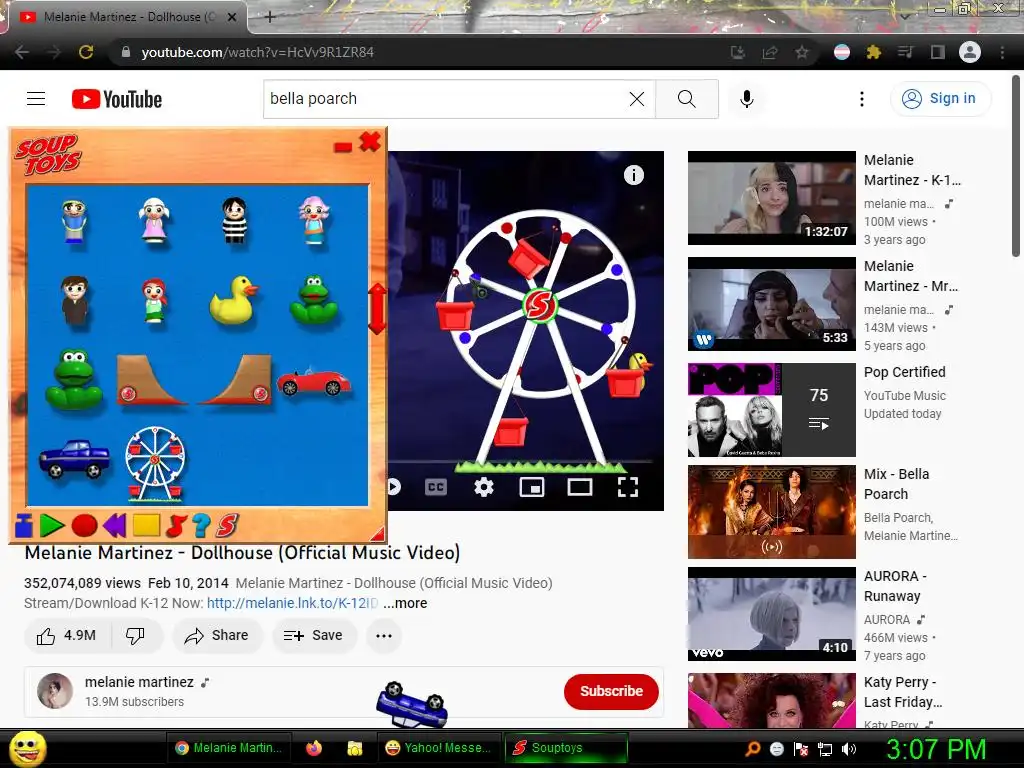The height and width of the screenshot is (768, 1024).
Task: Minimize Soup Toys with the red dash
Action: click(343, 147)
